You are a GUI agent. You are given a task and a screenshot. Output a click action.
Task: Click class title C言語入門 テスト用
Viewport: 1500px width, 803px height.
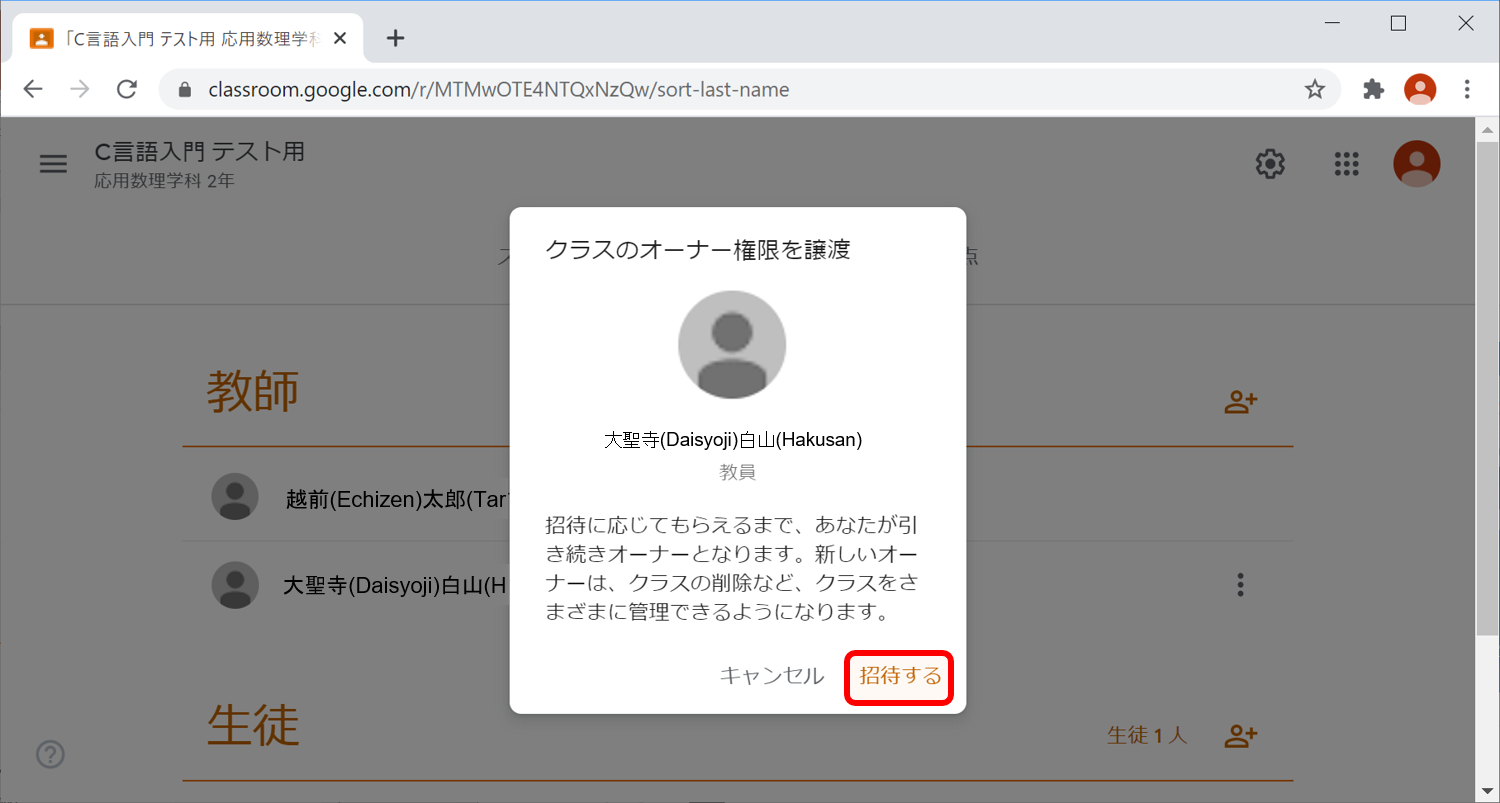199,152
